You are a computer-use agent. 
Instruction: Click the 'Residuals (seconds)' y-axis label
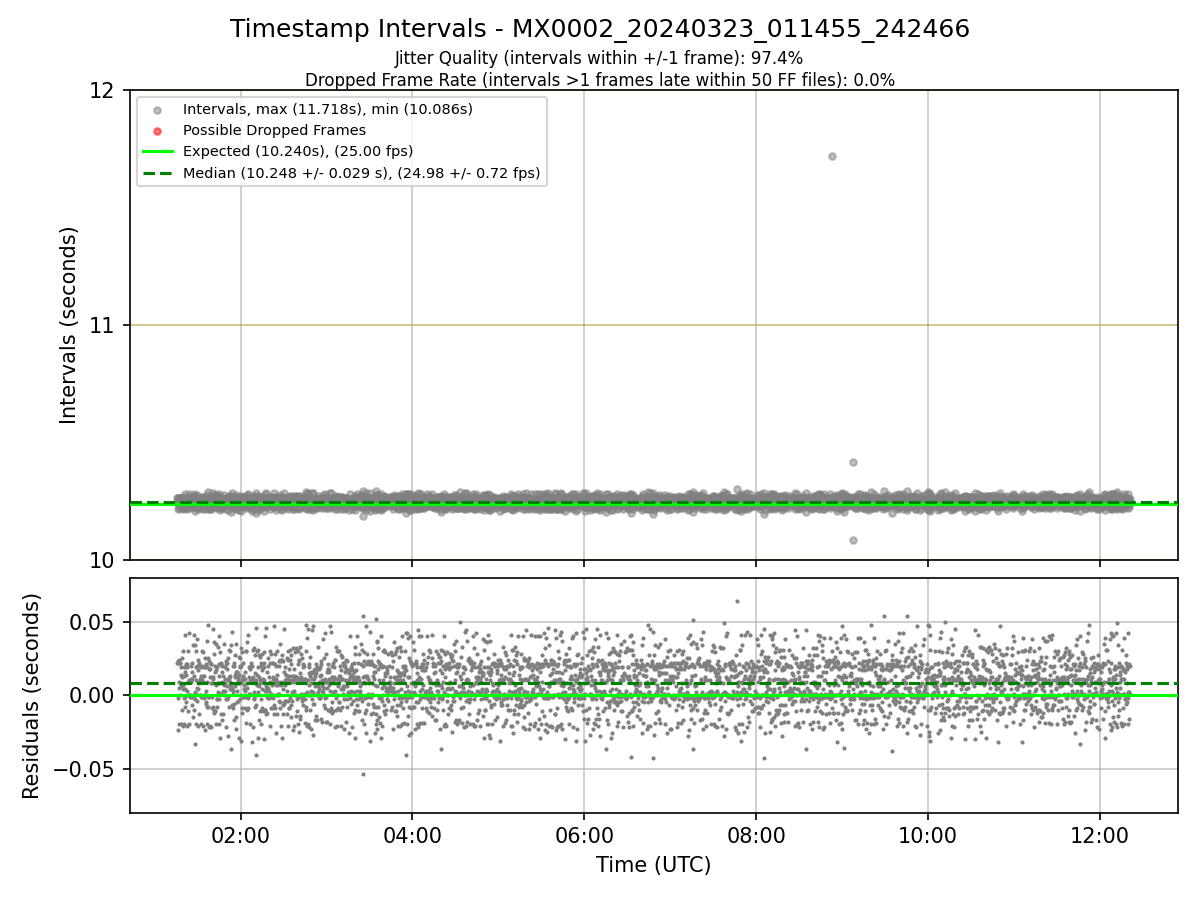[32, 696]
